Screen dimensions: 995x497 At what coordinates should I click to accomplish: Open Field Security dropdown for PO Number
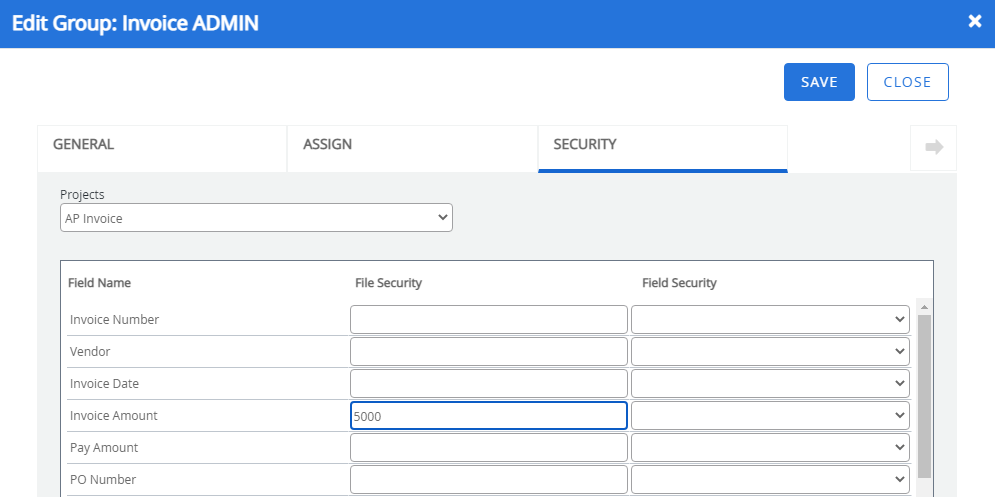(770, 480)
